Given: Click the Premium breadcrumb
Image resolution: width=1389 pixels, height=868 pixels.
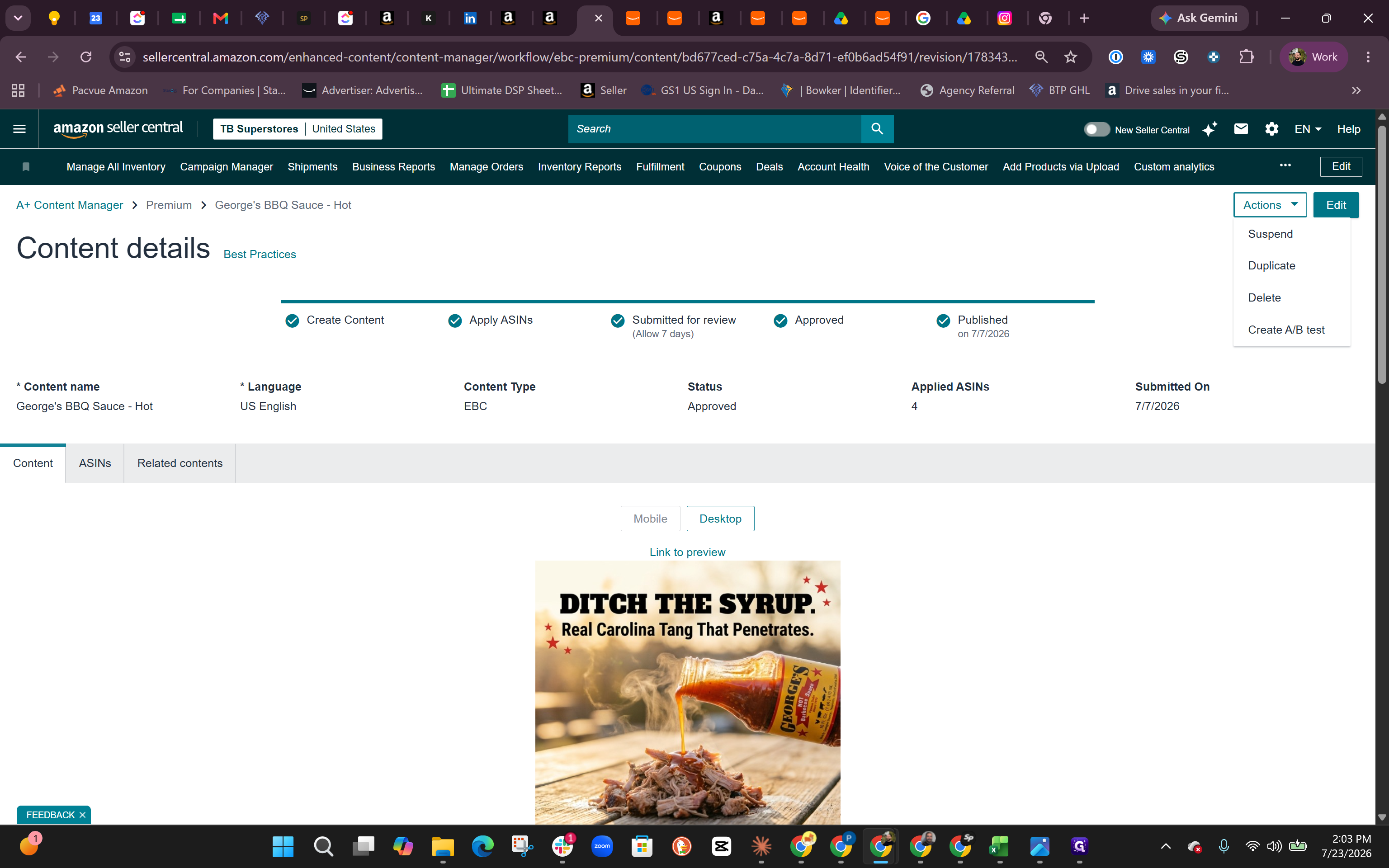Looking at the screenshot, I should pos(169,205).
